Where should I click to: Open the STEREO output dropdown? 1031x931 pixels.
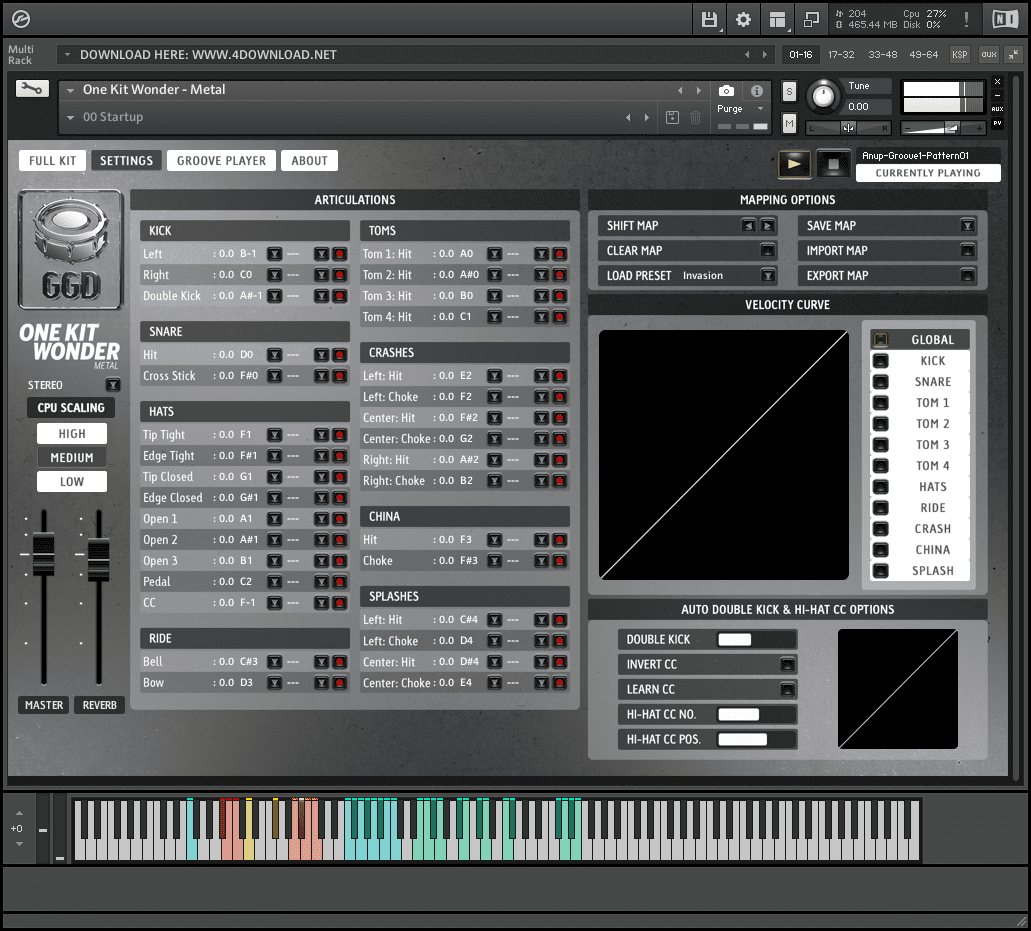click(113, 384)
